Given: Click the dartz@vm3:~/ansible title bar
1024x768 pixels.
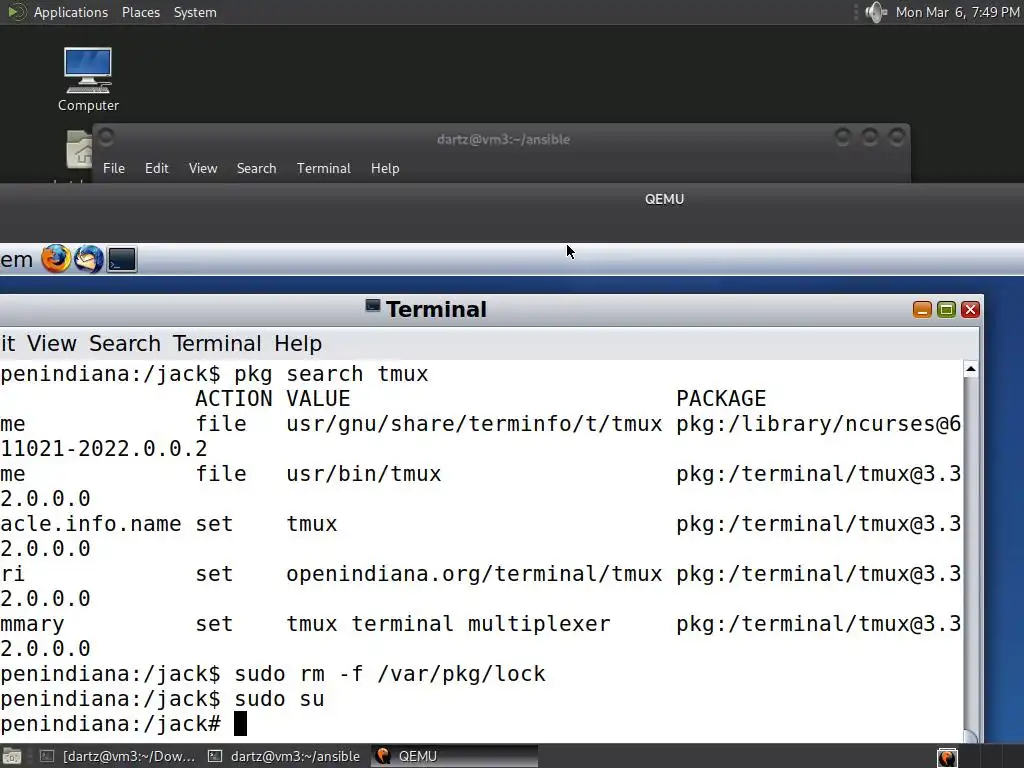Looking at the screenshot, I should tap(502, 139).
